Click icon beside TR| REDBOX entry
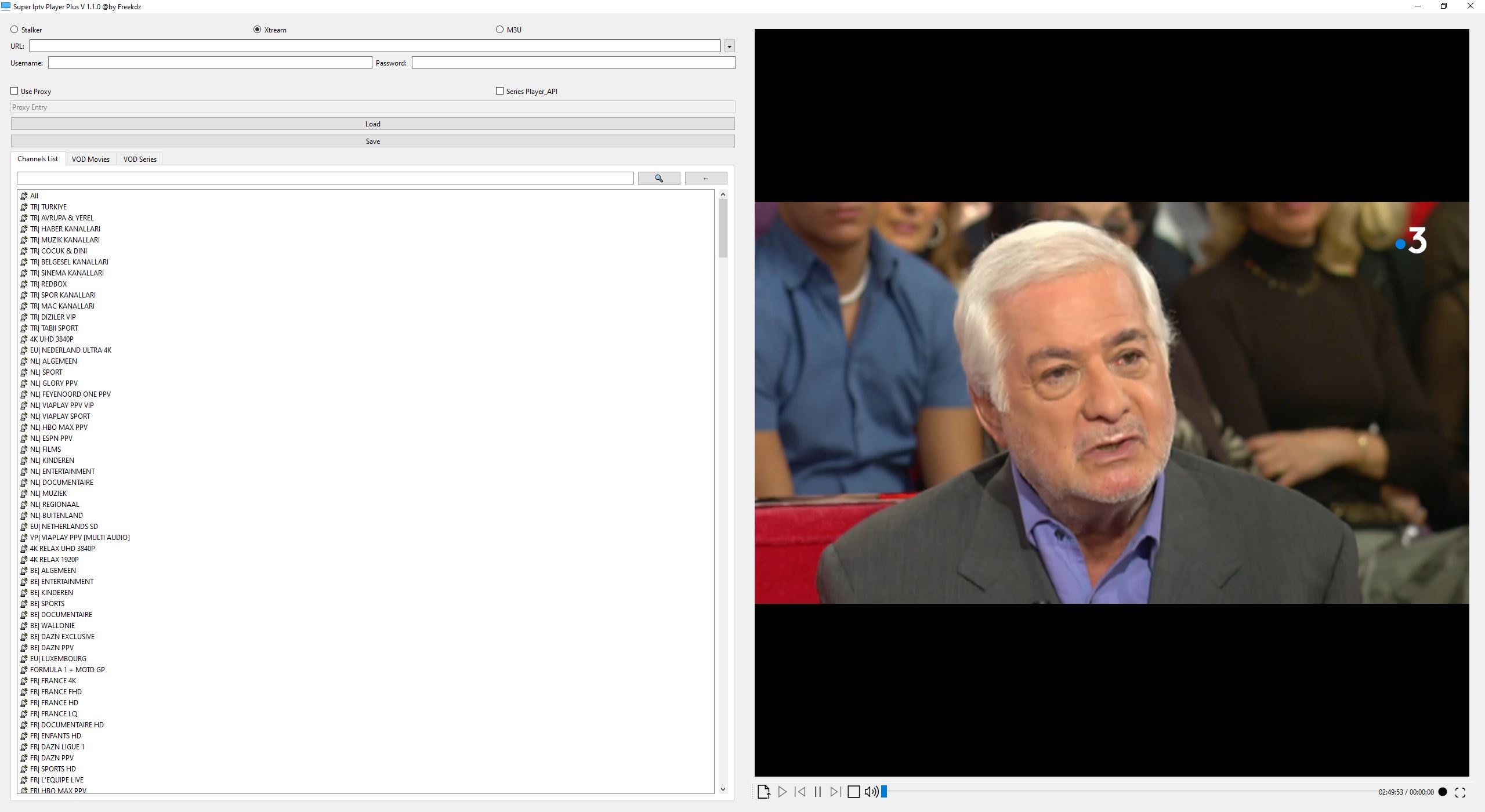The height and width of the screenshot is (812, 1485). coord(24,284)
